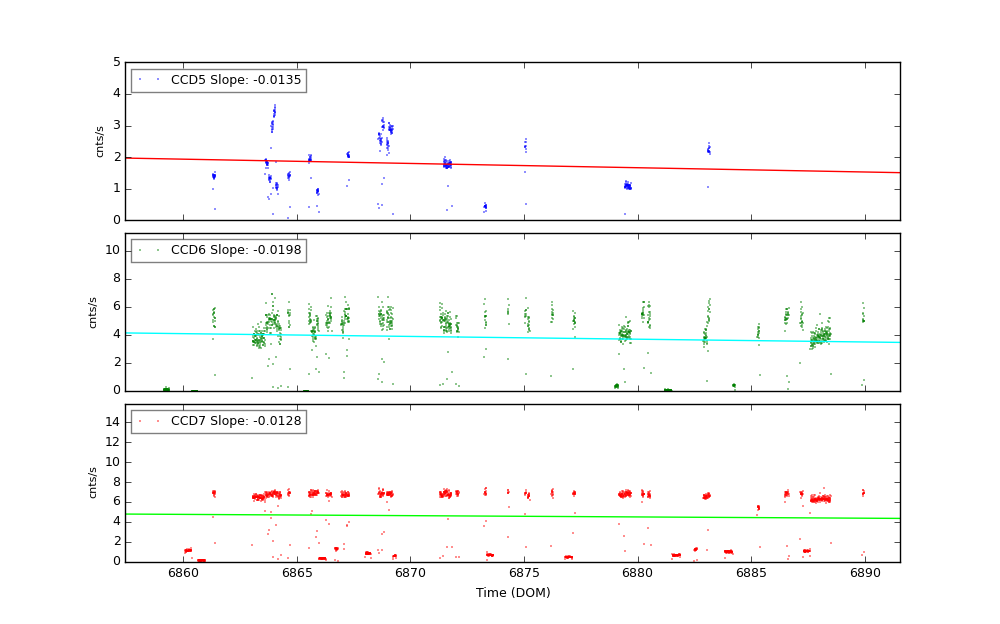Click the 6875 x-axis tick label

click(x=524, y=573)
